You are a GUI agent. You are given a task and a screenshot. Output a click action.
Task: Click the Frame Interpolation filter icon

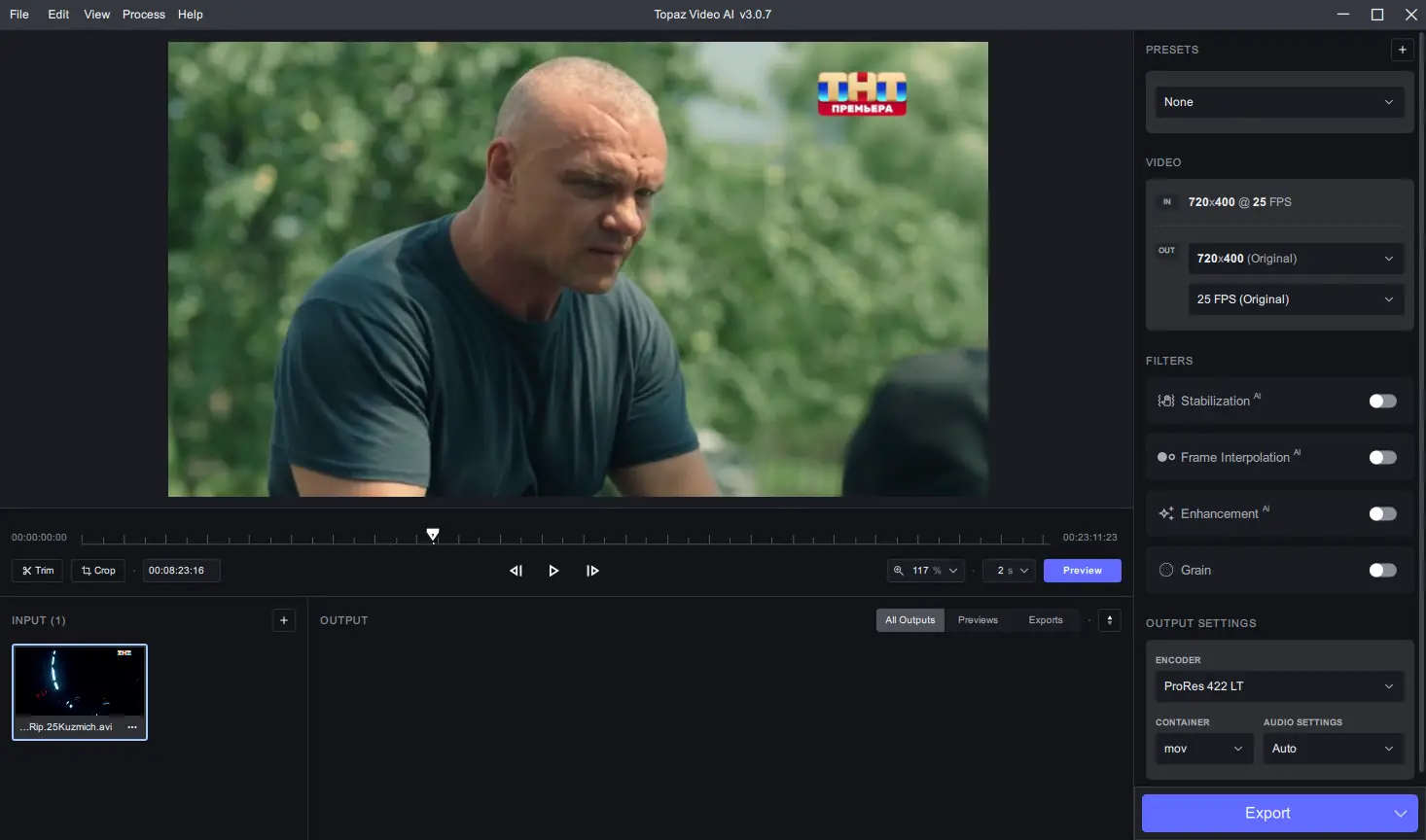[x=1166, y=457]
